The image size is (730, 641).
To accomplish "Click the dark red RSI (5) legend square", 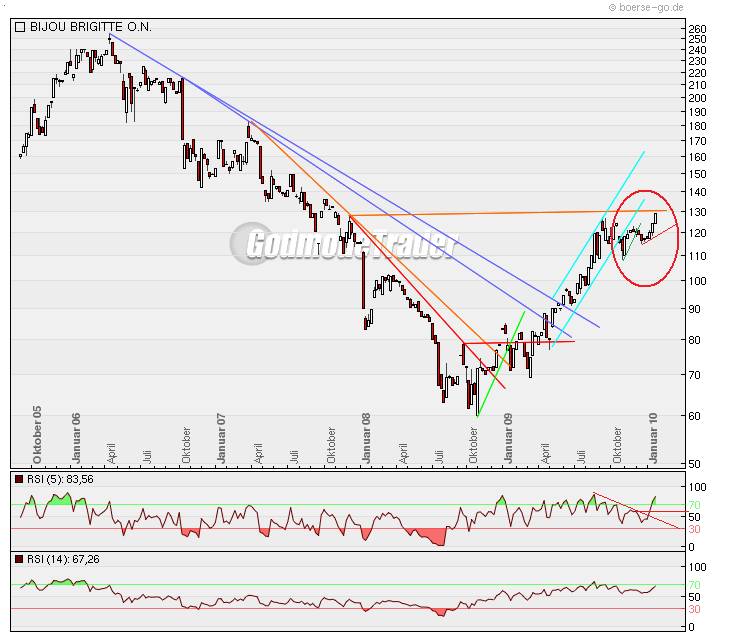I will click(19, 479).
